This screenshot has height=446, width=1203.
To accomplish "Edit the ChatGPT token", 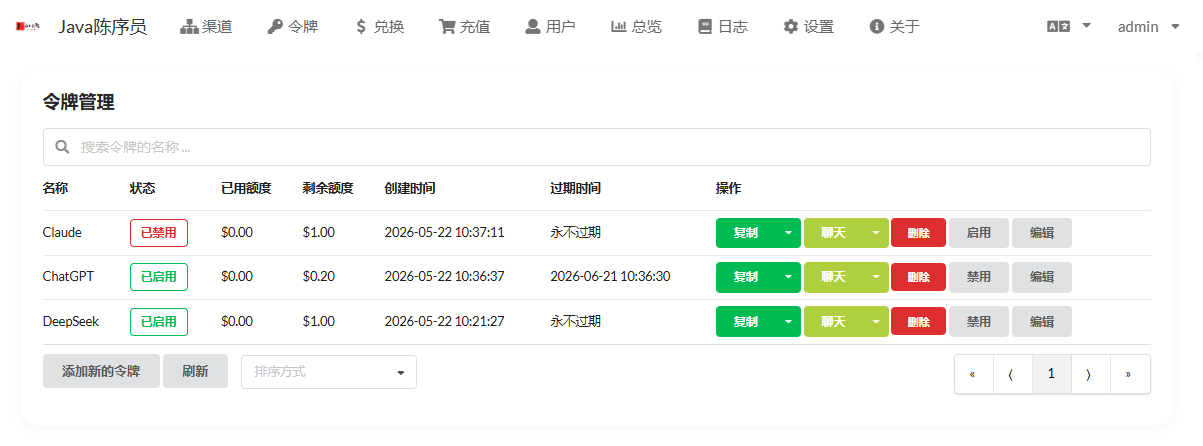I will click(1042, 277).
